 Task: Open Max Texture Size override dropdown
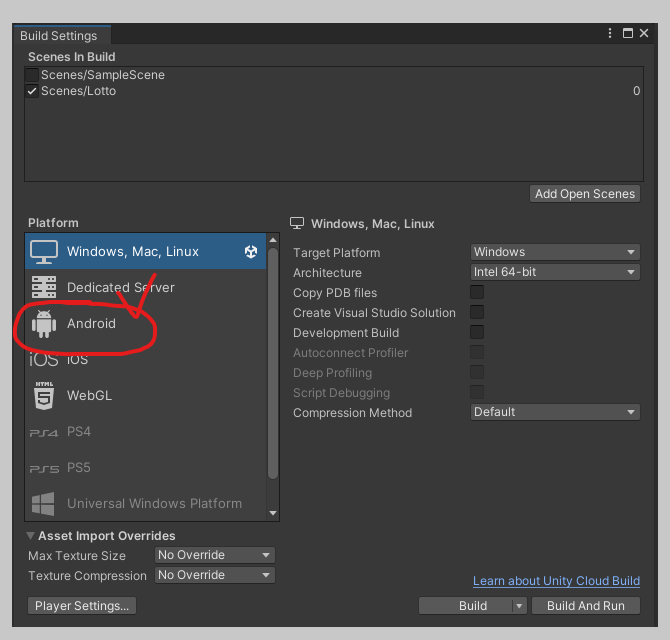(x=215, y=555)
